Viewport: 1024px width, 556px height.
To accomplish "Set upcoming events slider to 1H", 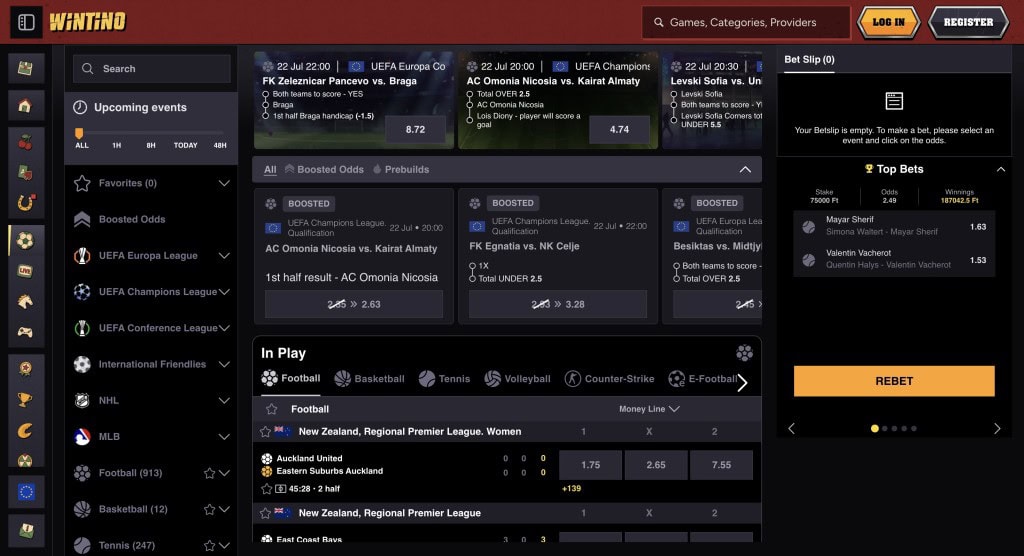I will point(116,146).
